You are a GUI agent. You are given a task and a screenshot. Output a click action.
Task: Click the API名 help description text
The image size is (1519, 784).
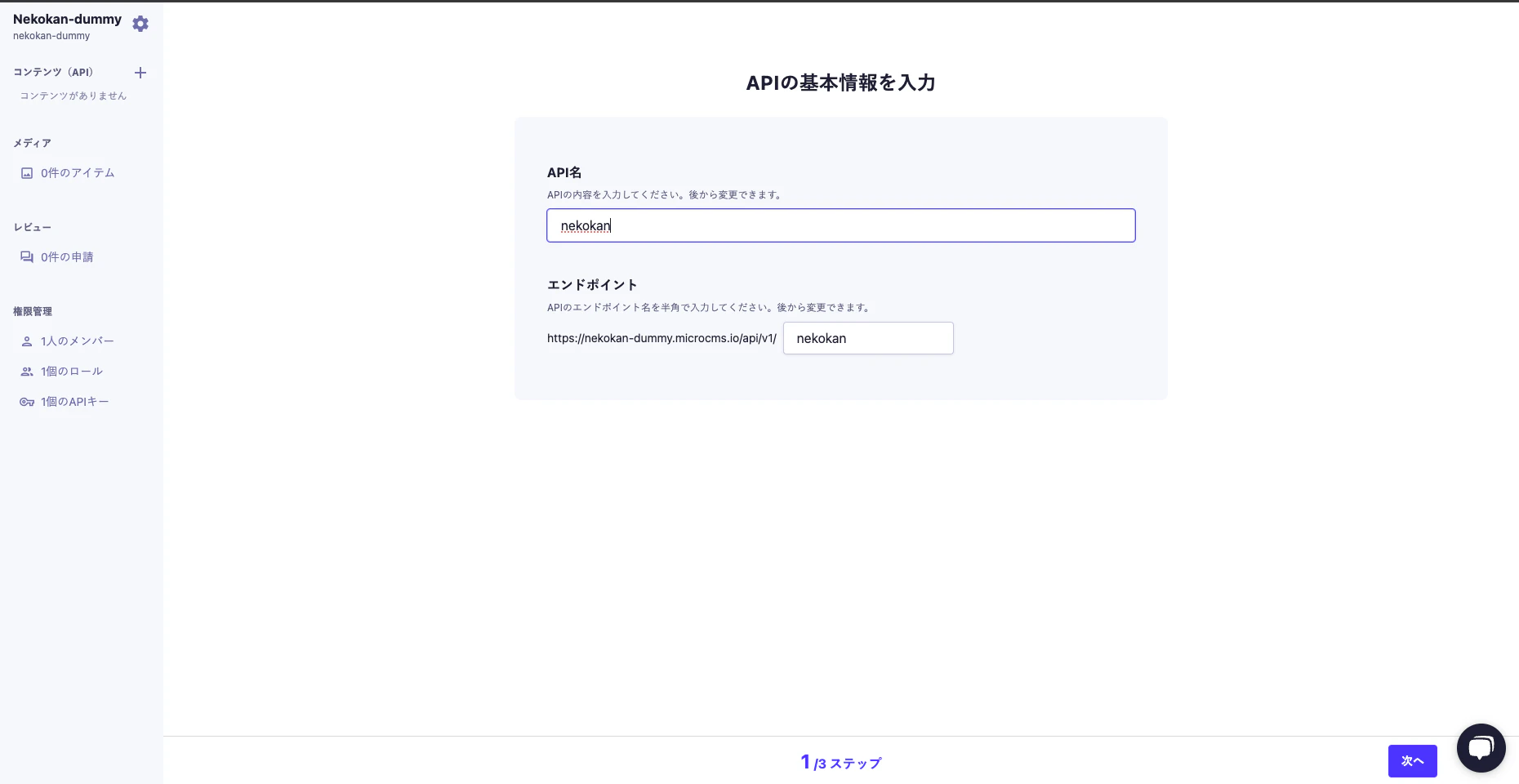click(x=666, y=195)
